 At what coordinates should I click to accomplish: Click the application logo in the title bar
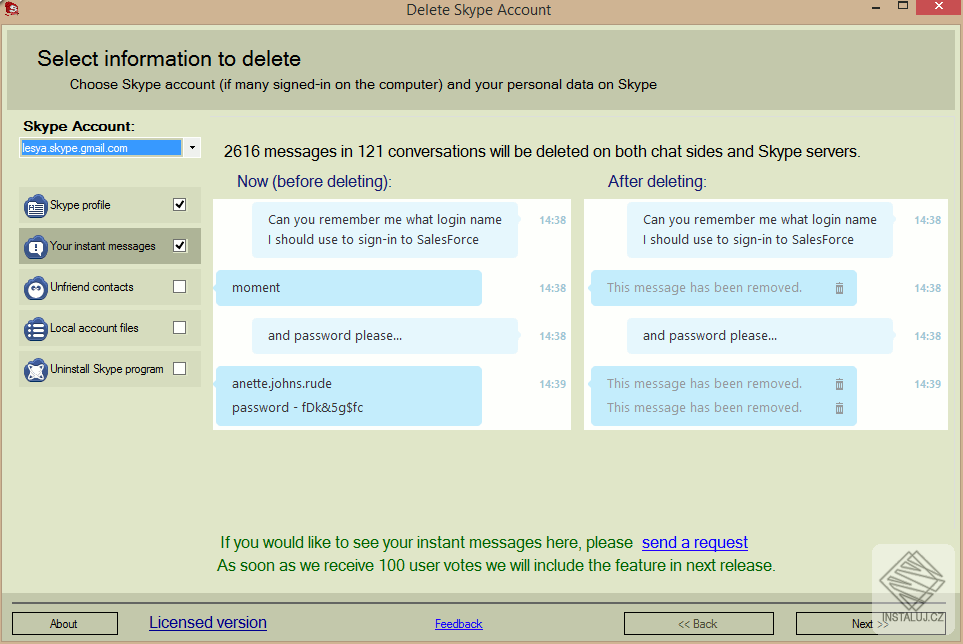[x=12, y=9]
